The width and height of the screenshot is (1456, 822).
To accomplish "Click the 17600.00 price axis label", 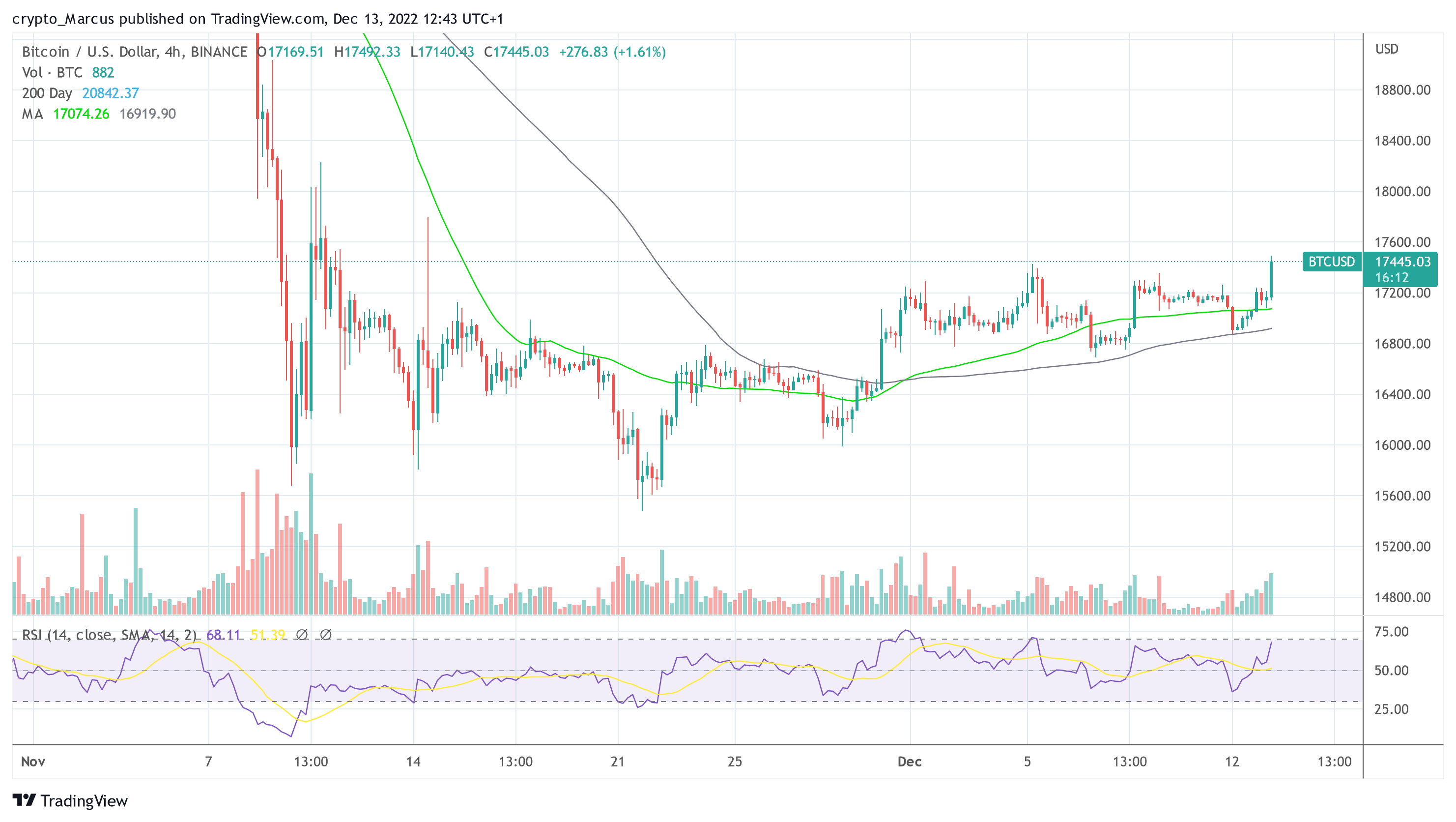I will pos(1402,242).
